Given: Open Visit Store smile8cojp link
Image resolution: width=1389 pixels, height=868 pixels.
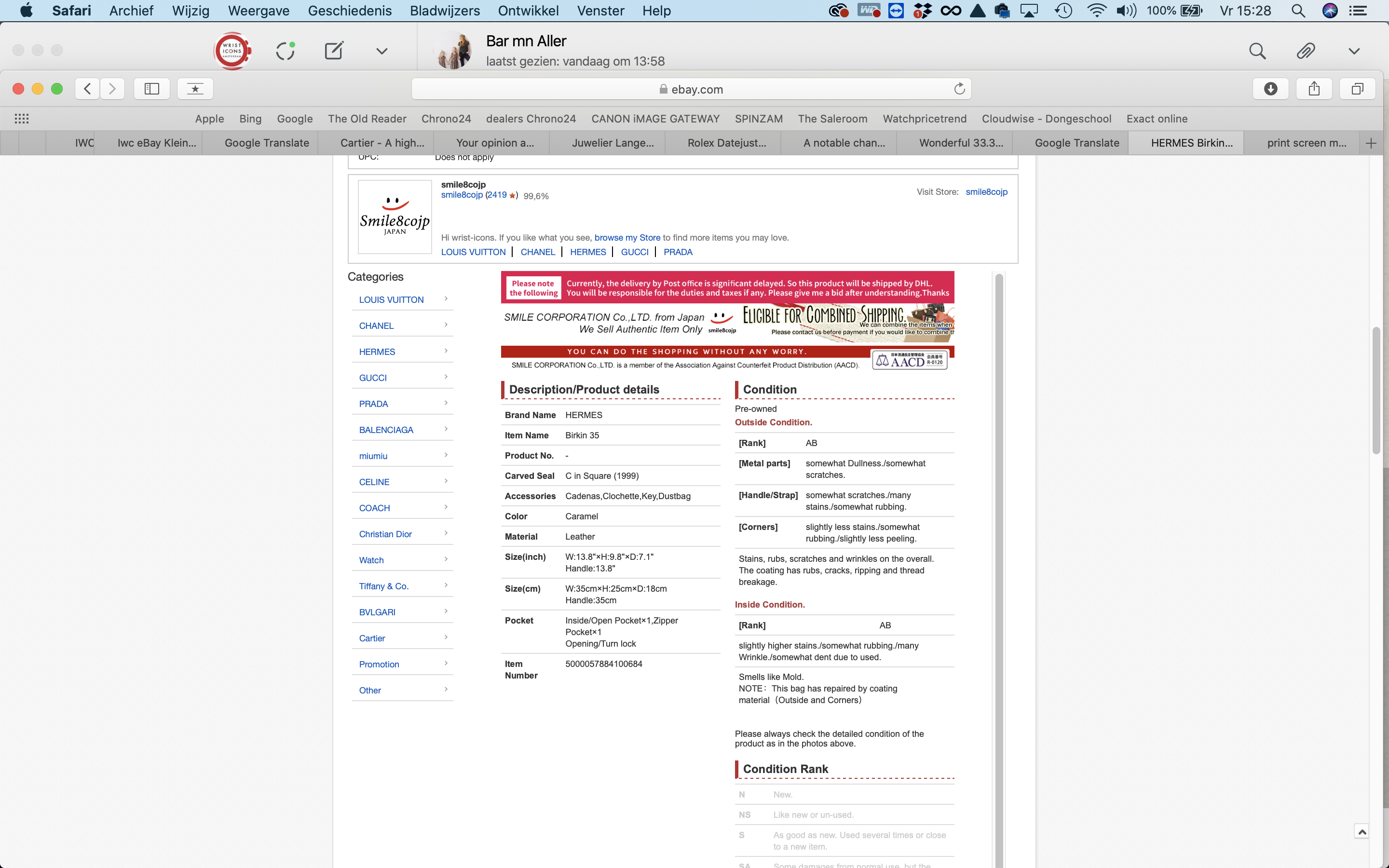Looking at the screenshot, I should [986, 192].
